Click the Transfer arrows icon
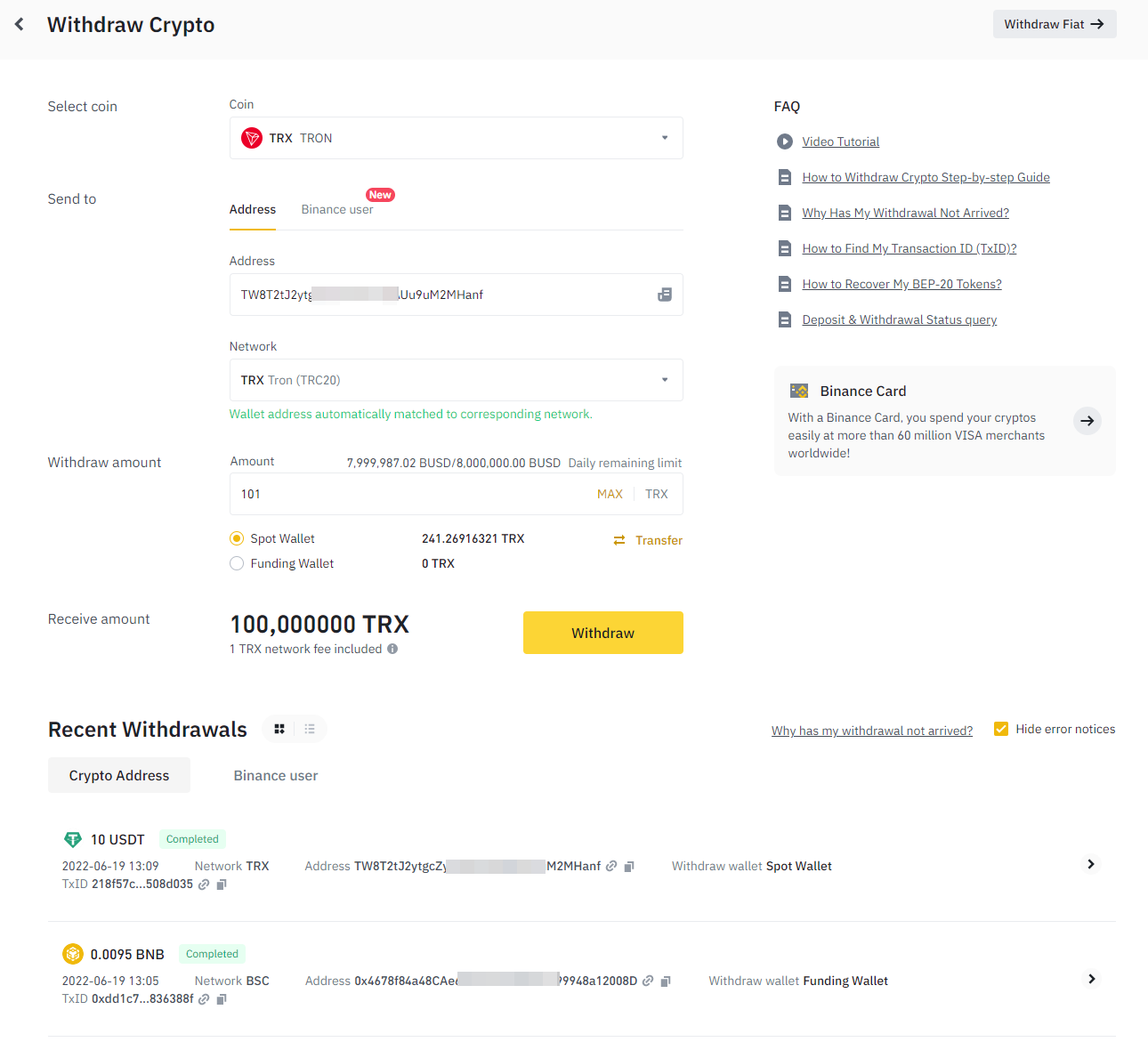The width and height of the screenshot is (1148, 1042). coord(619,540)
